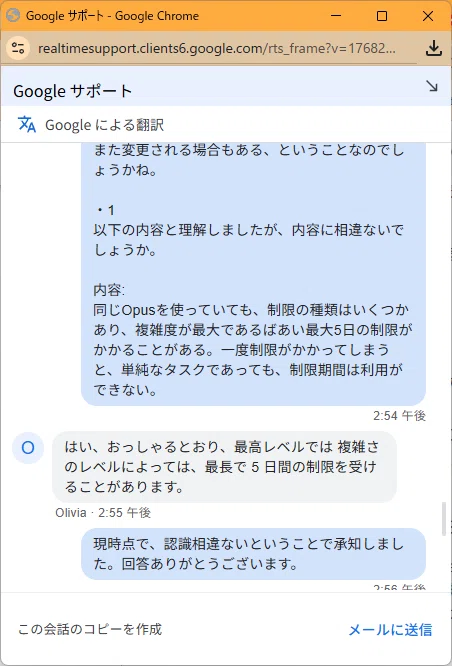Click the chat scrollbar thumb
The height and width of the screenshot is (666, 452).
tap(444, 519)
